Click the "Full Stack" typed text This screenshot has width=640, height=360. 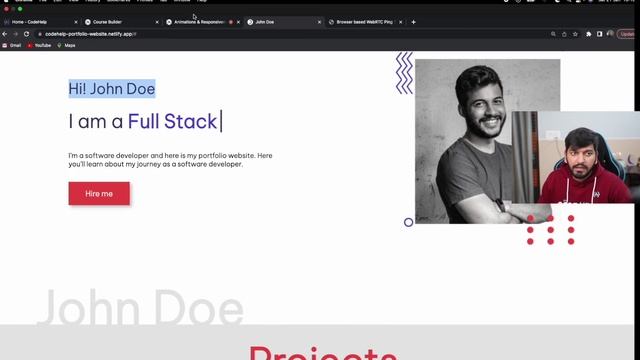(172, 121)
